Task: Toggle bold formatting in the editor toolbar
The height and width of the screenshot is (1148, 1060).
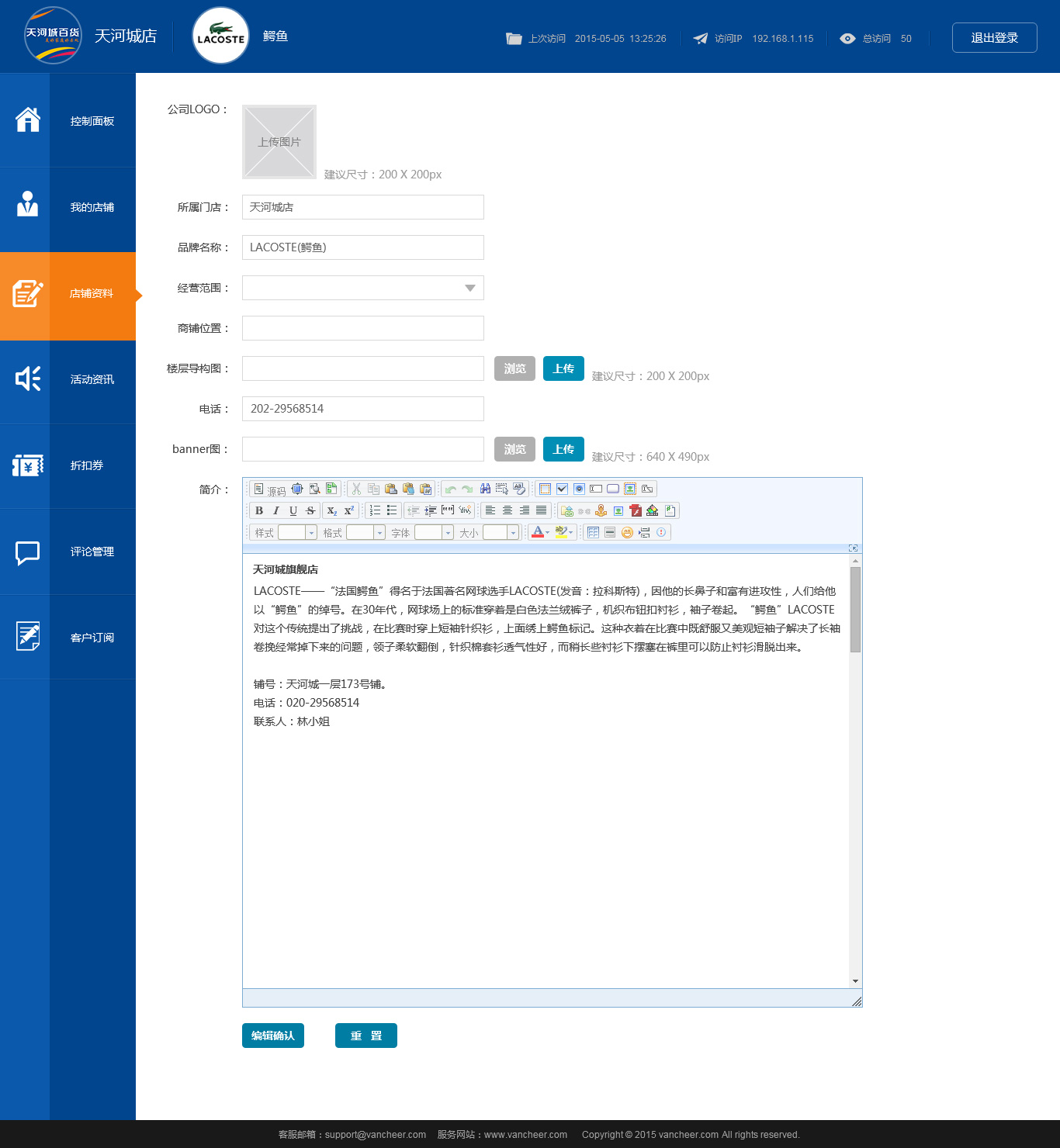Action: (259, 510)
